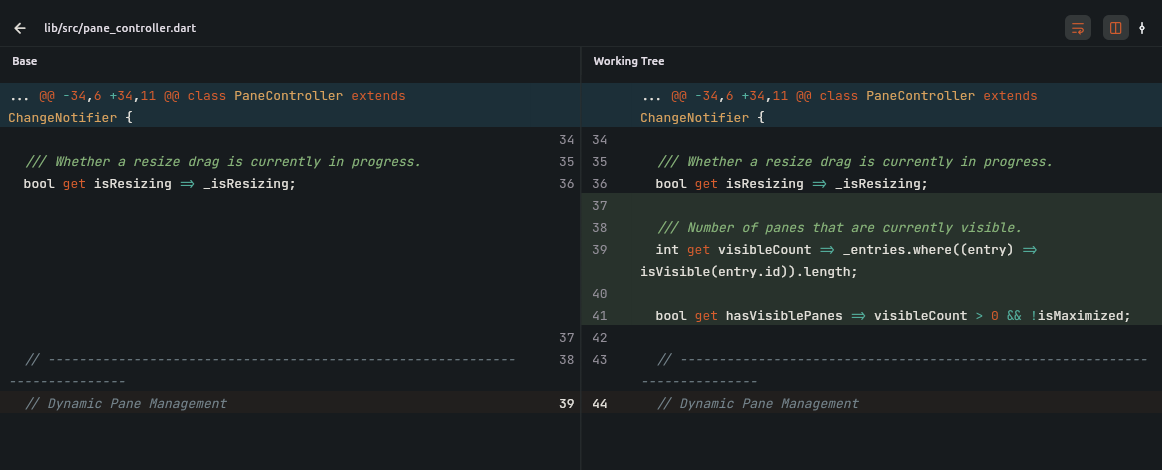Click added line number 37 in Working Tree
The width and height of the screenshot is (1162, 470).
[600, 205]
